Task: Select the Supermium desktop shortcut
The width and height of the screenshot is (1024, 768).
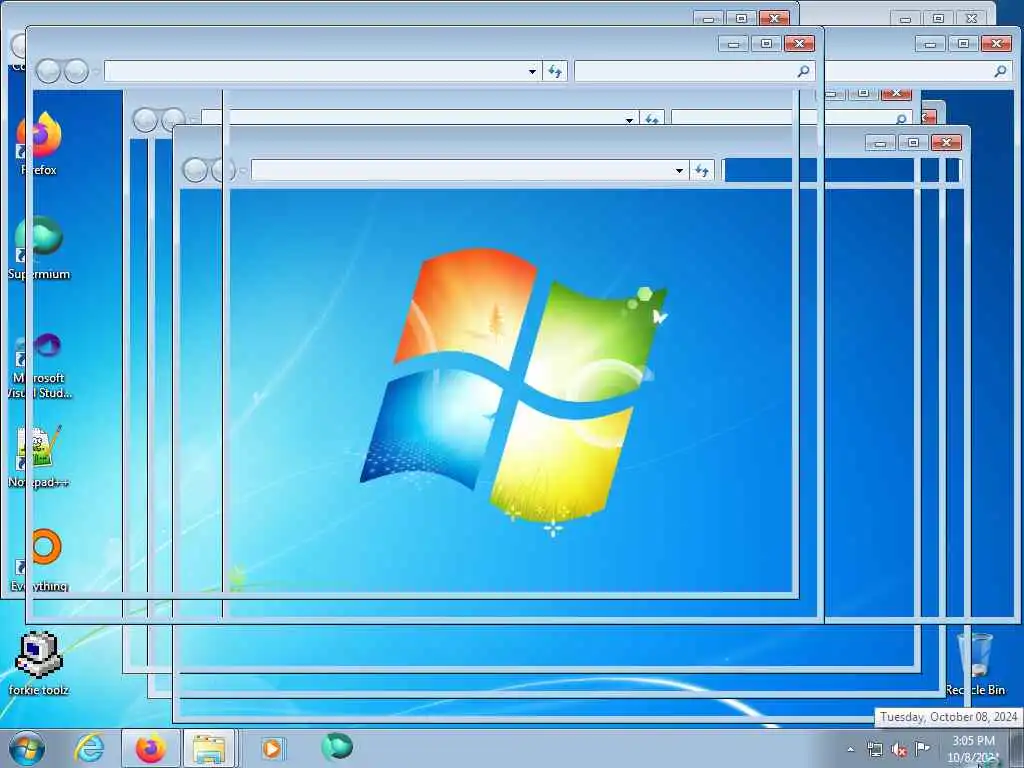Action: [x=39, y=248]
